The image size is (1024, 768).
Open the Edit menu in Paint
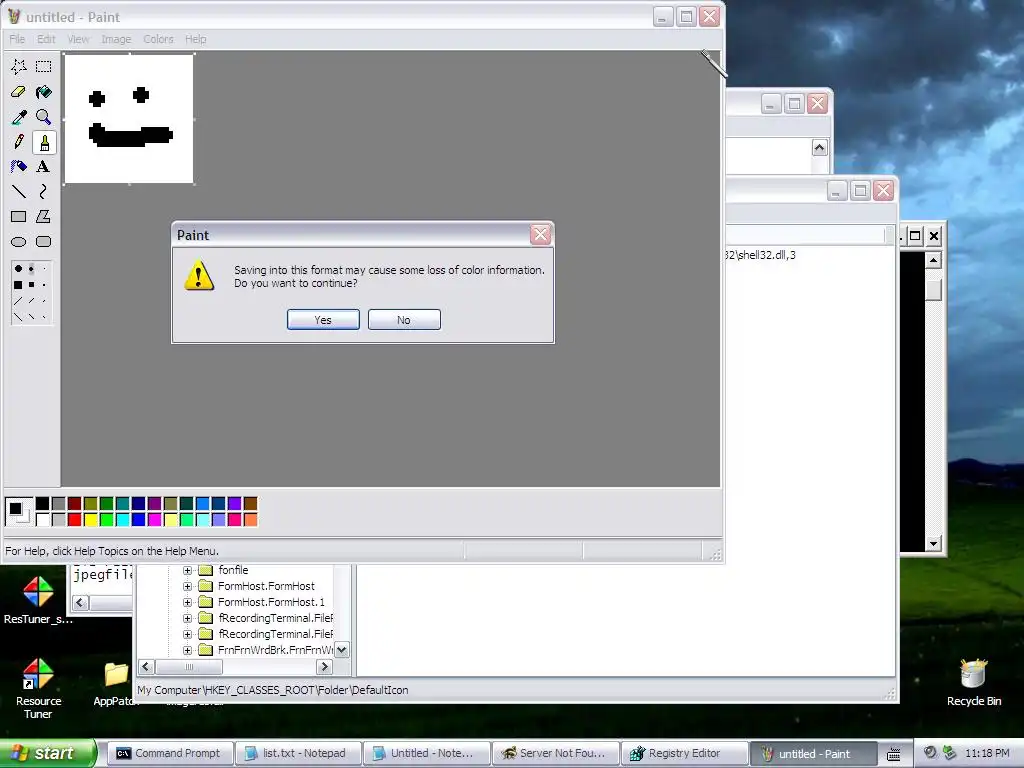[46, 39]
